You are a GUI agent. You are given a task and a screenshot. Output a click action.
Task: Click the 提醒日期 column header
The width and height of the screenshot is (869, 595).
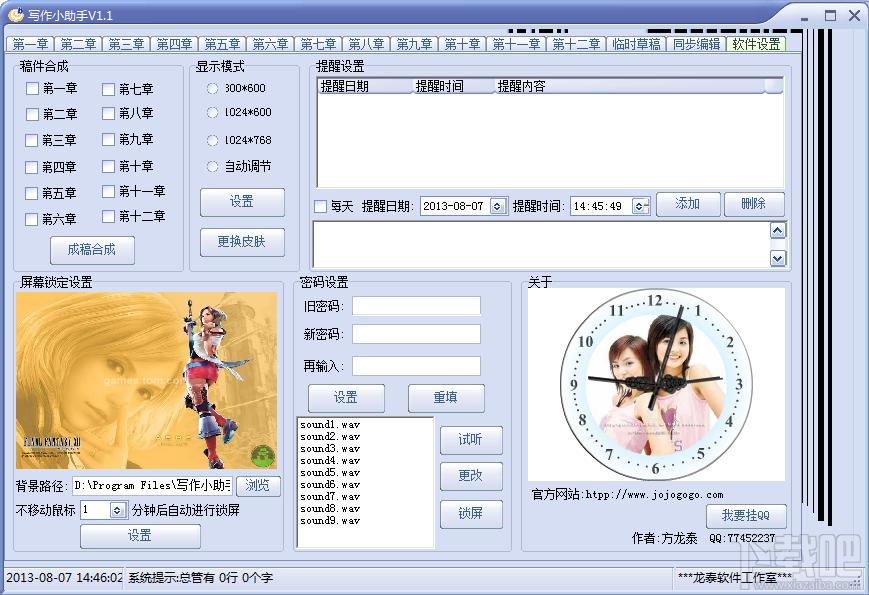pos(365,86)
